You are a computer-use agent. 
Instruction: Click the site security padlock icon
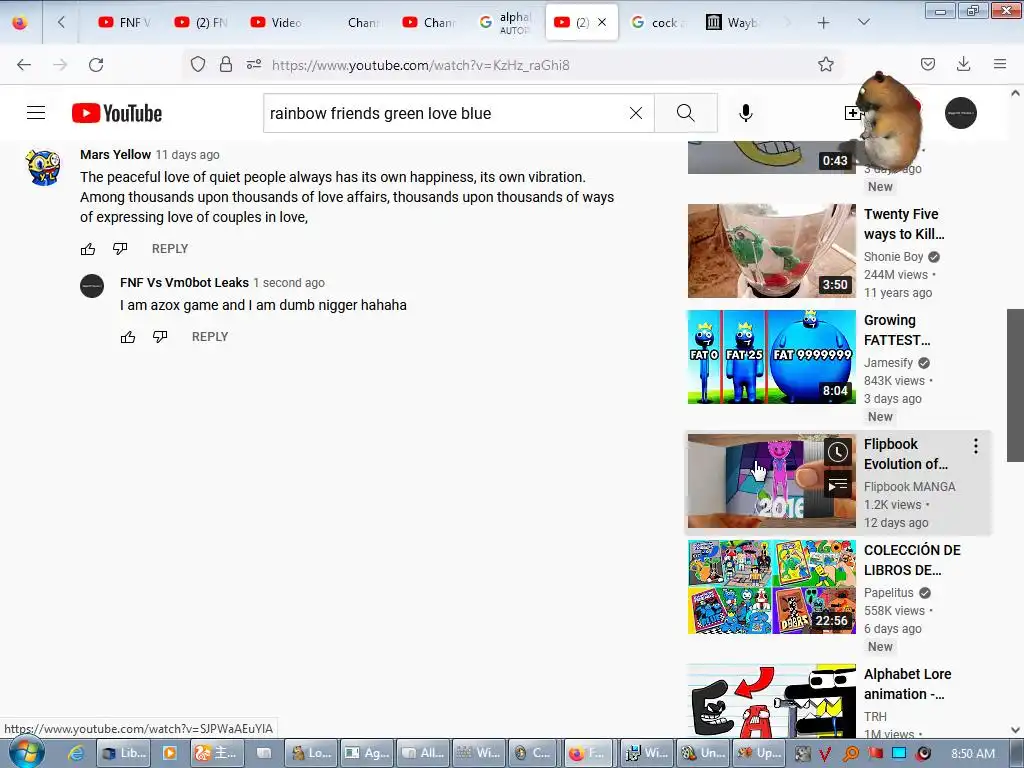point(226,65)
